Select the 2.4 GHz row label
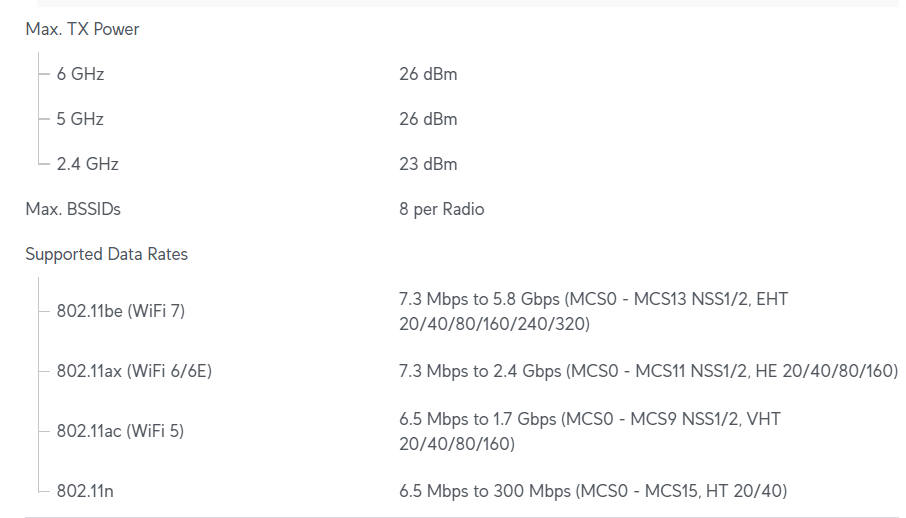The image size is (906, 518). [87, 164]
